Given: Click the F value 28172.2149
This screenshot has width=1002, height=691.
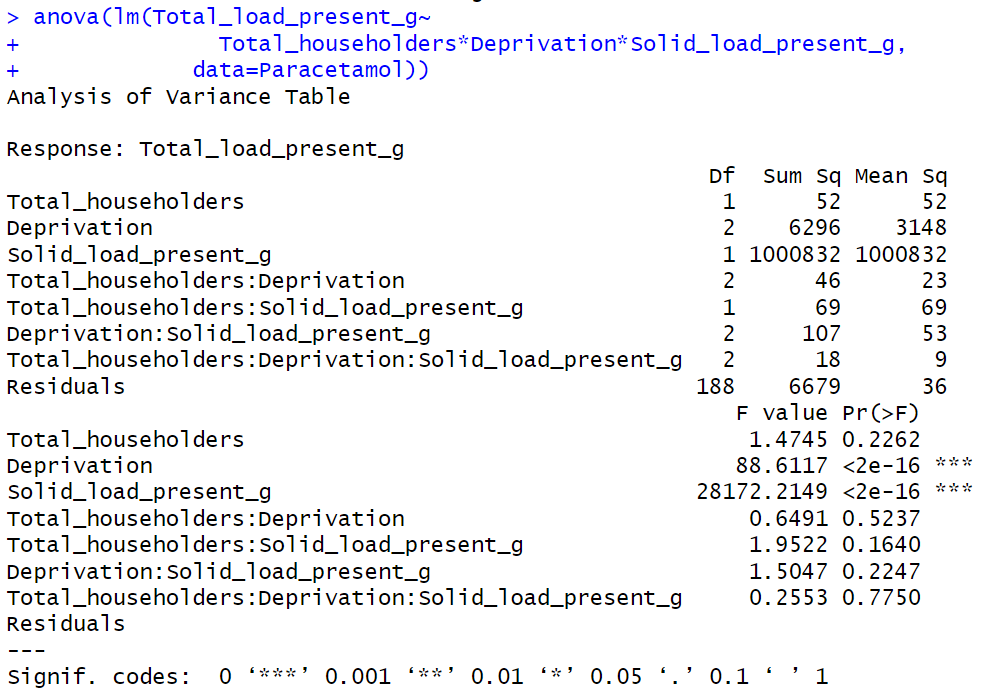Looking at the screenshot, I should [x=762, y=492].
